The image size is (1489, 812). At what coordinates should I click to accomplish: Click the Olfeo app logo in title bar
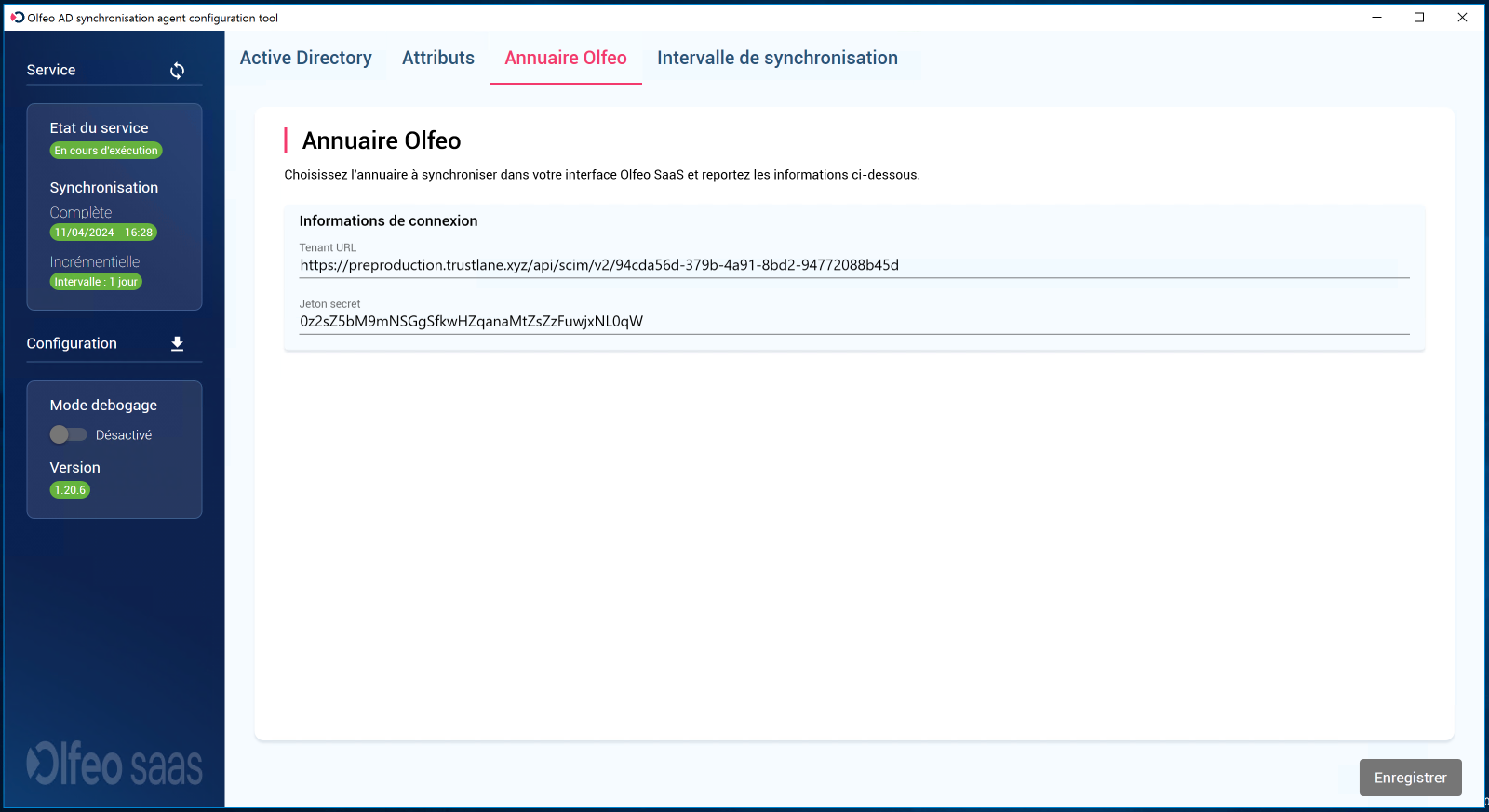point(18,18)
